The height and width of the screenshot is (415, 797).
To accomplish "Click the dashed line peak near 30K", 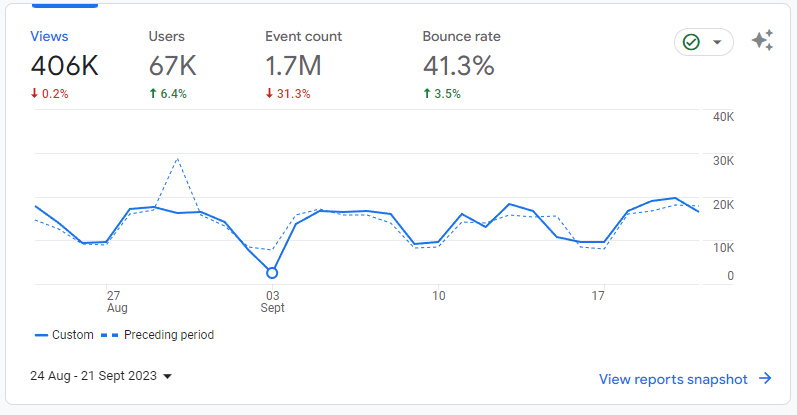I will pos(177,159).
